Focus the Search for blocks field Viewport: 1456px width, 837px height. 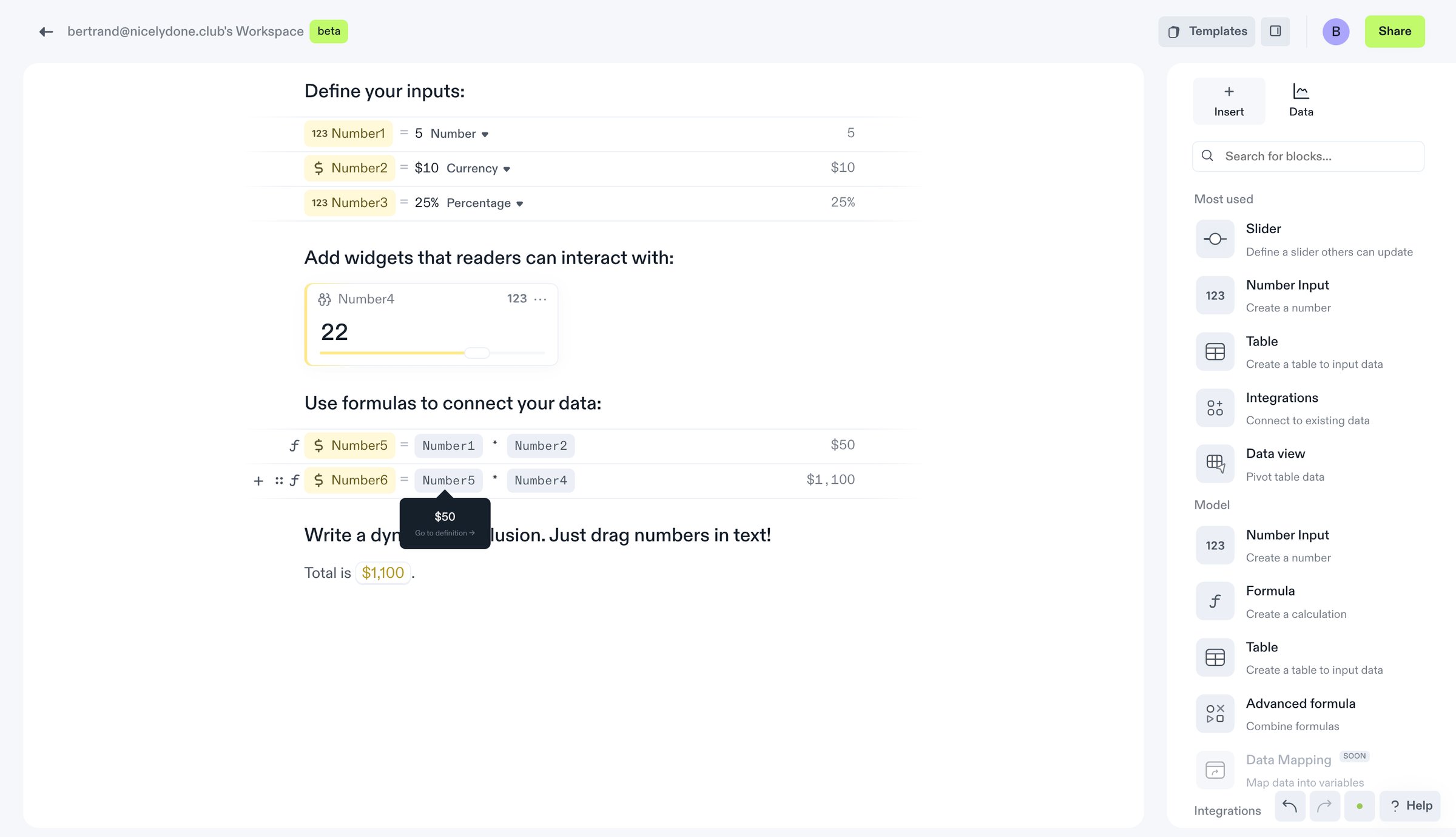coord(1308,157)
